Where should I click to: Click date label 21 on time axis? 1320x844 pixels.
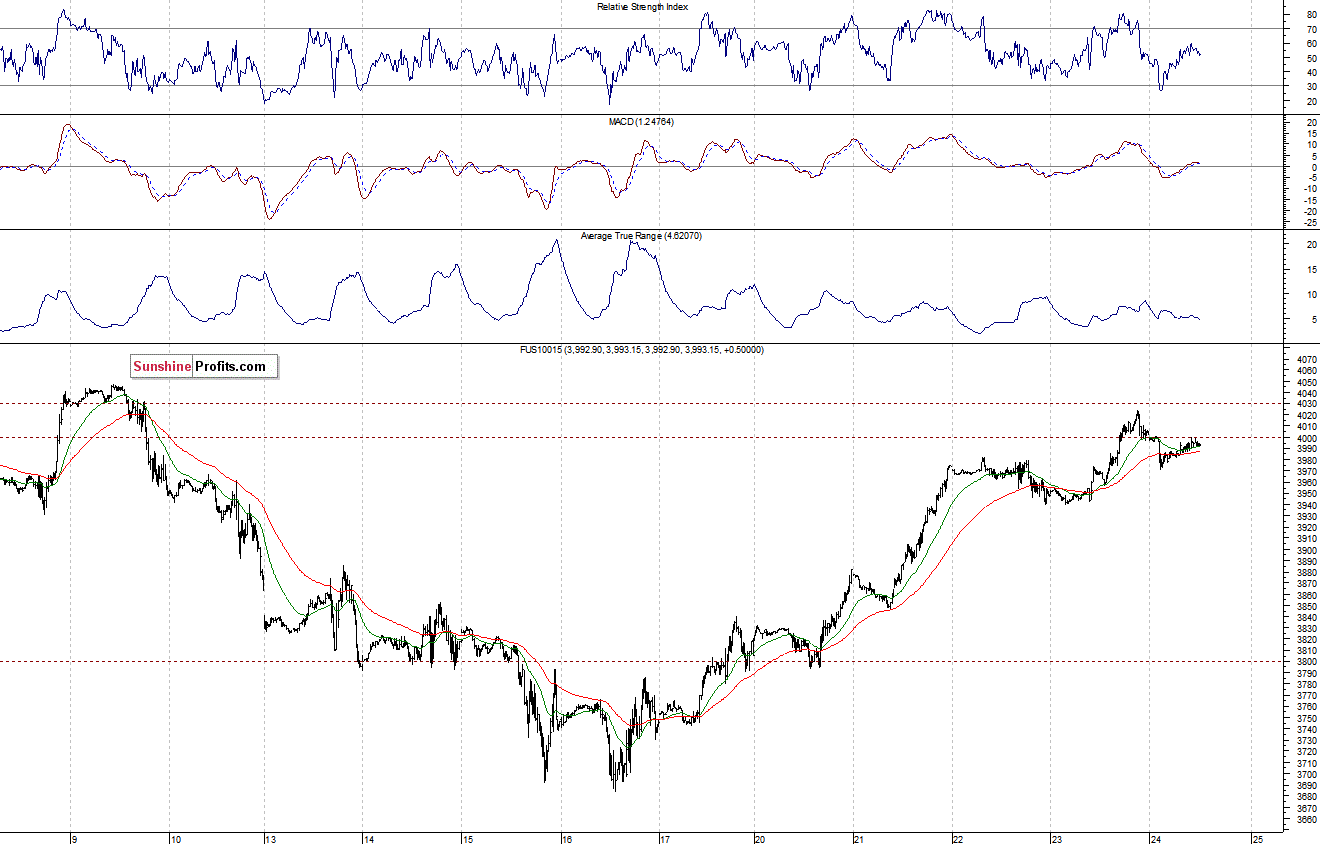tap(858, 838)
